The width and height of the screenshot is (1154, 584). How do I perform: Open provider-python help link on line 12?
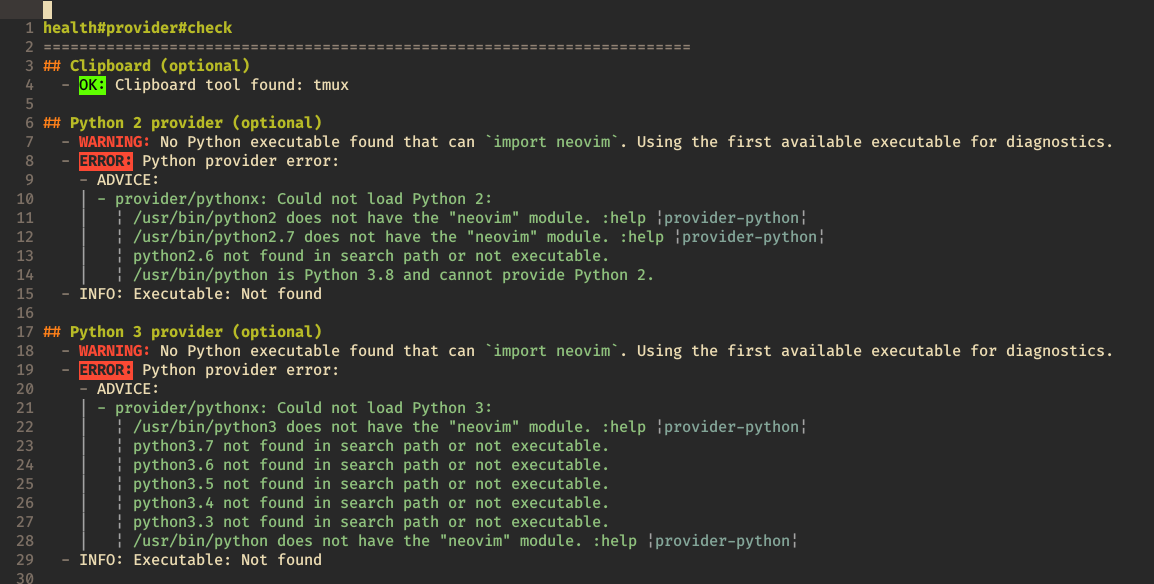[749, 237]
